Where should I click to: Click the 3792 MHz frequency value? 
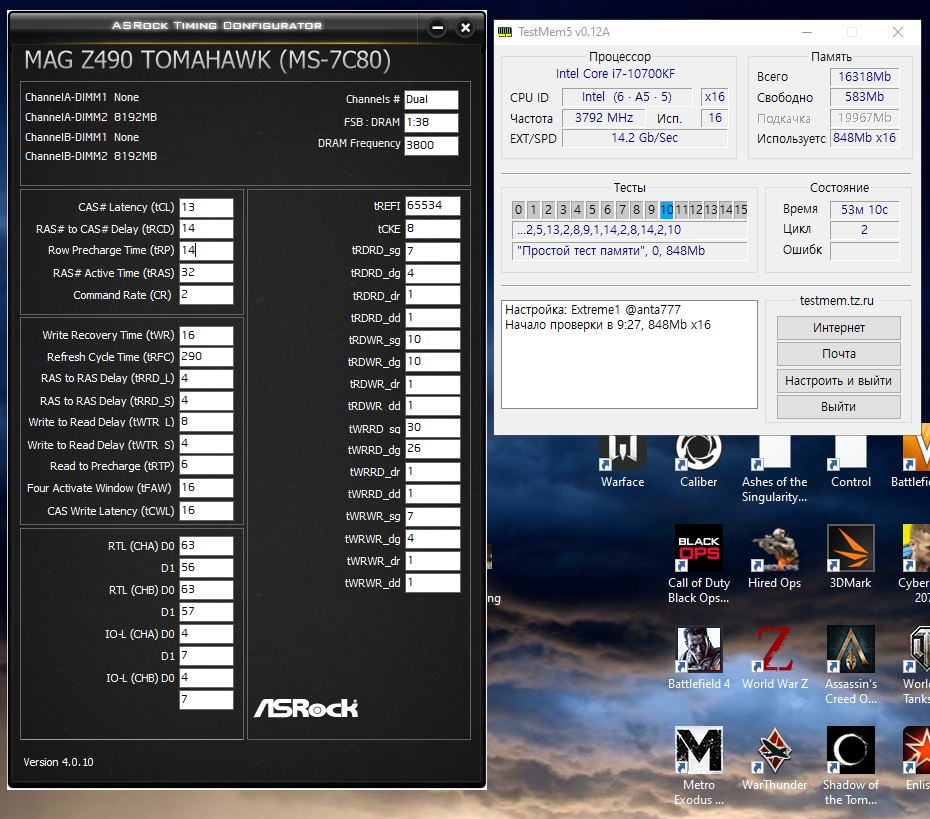[604, 117]
